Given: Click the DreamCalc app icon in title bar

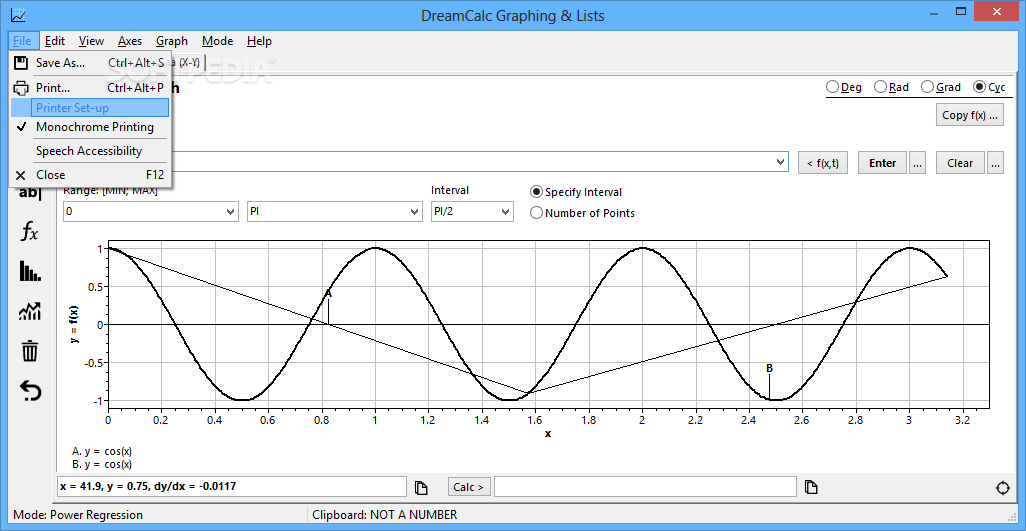Looking at the screenshot, I should pyautogui.click(x=18, y=14).
